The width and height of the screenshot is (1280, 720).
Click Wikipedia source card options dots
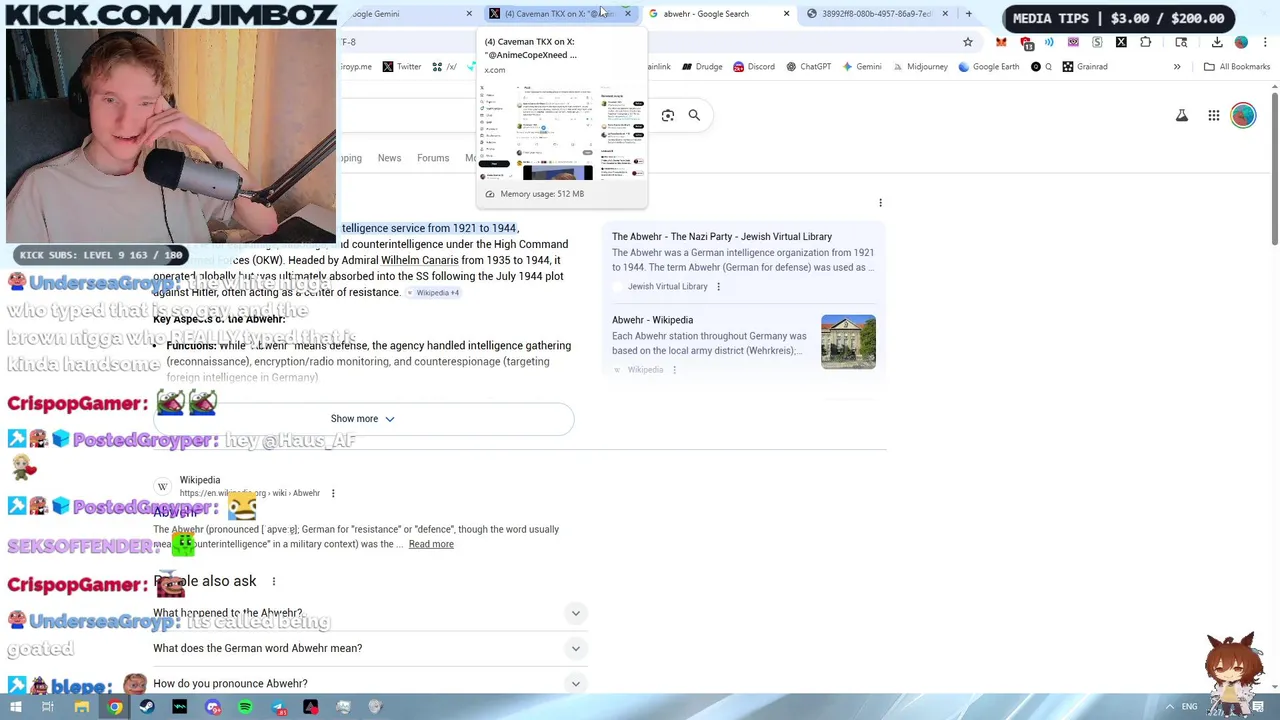674,370
